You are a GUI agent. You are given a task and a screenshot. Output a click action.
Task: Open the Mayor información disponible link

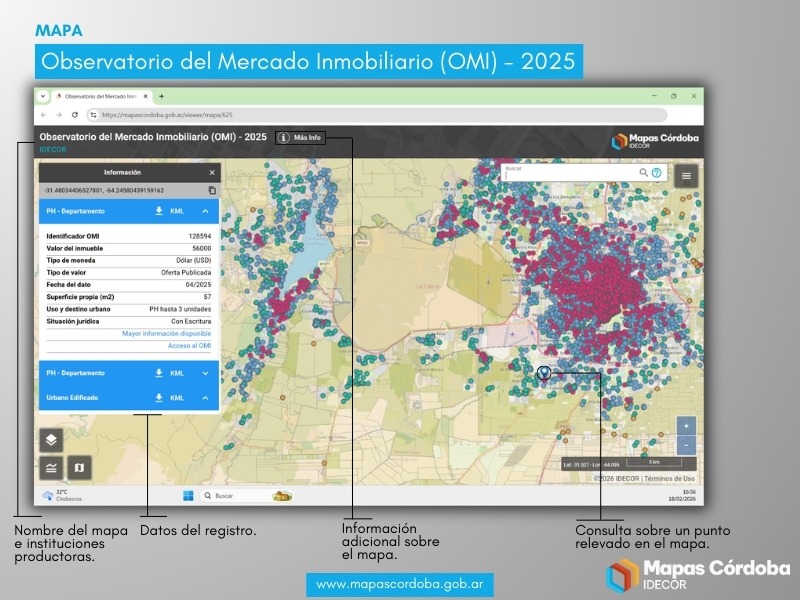(x=166, y=333)
